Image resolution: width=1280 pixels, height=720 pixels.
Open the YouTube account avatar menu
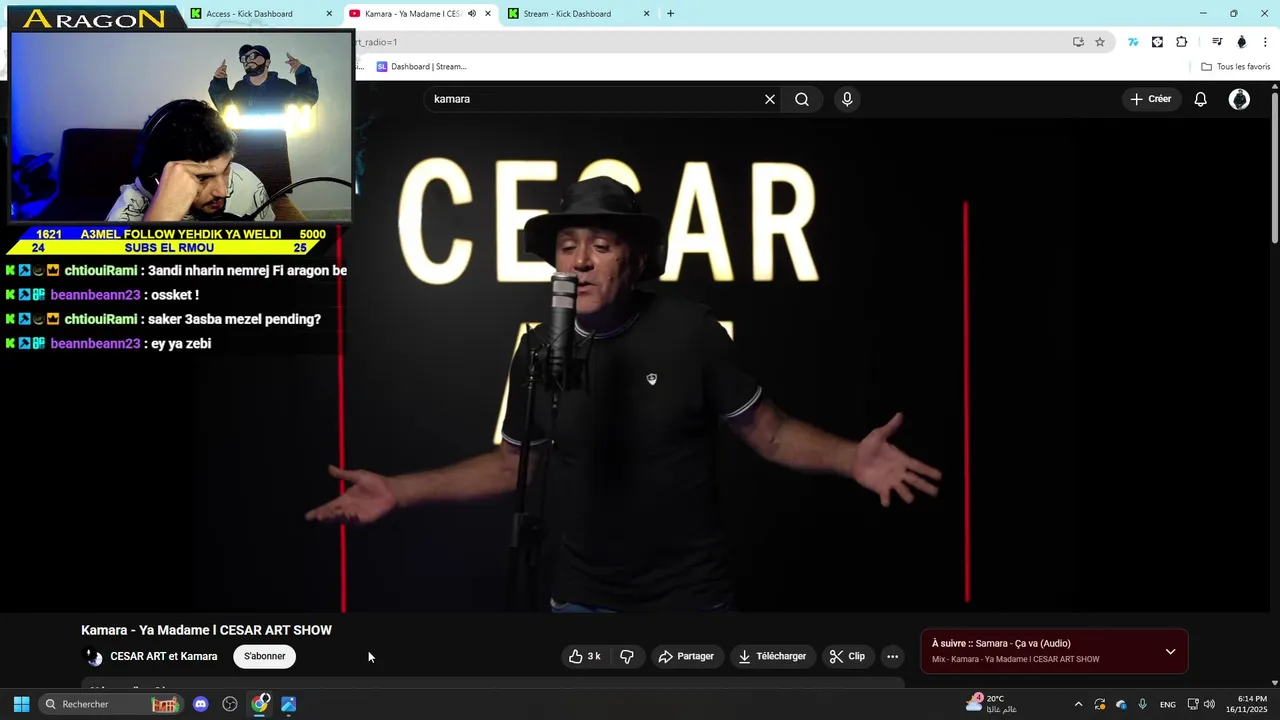(x=1239, y=99)
